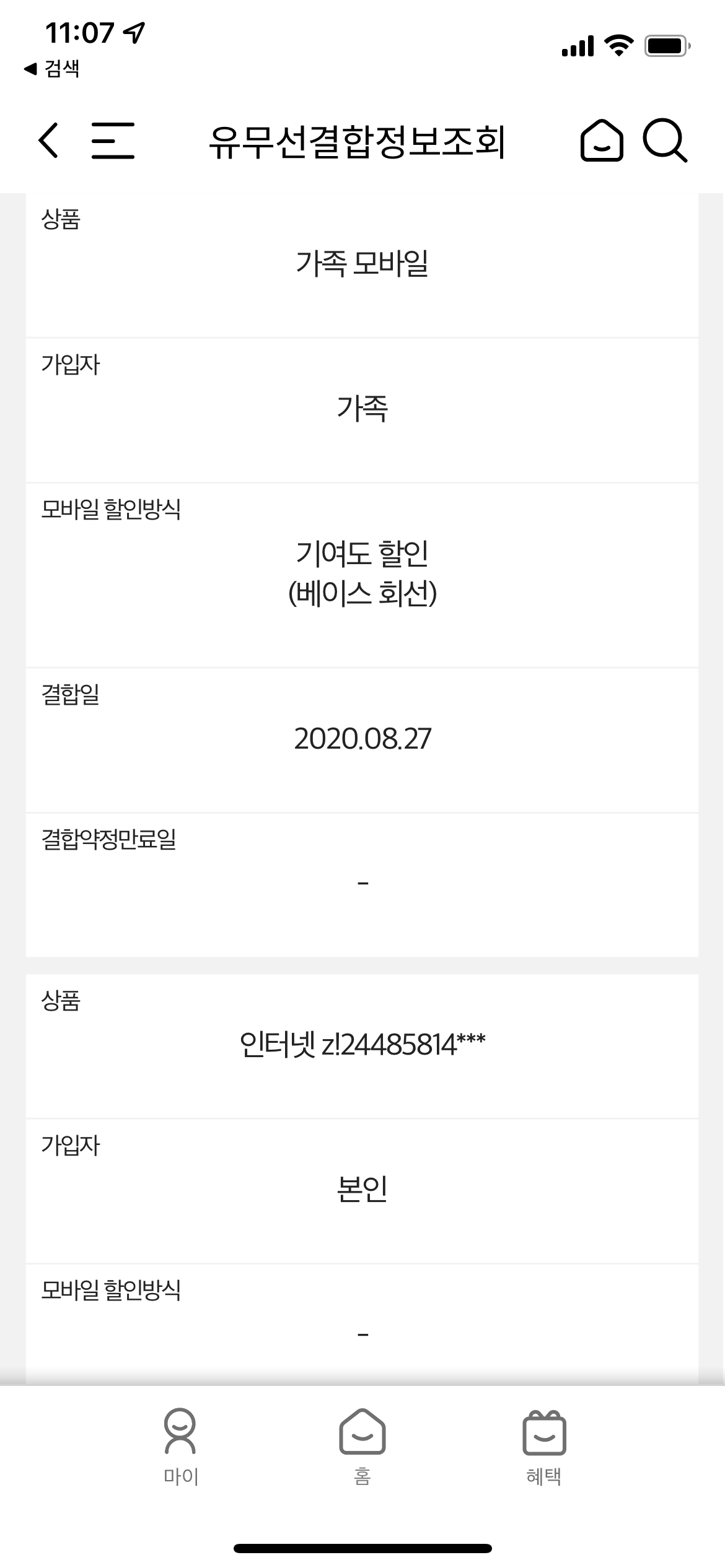Viewport: 725px width, 1568px height.
Task: Tap the home indicator bar
Action: tap(362, 1548)
